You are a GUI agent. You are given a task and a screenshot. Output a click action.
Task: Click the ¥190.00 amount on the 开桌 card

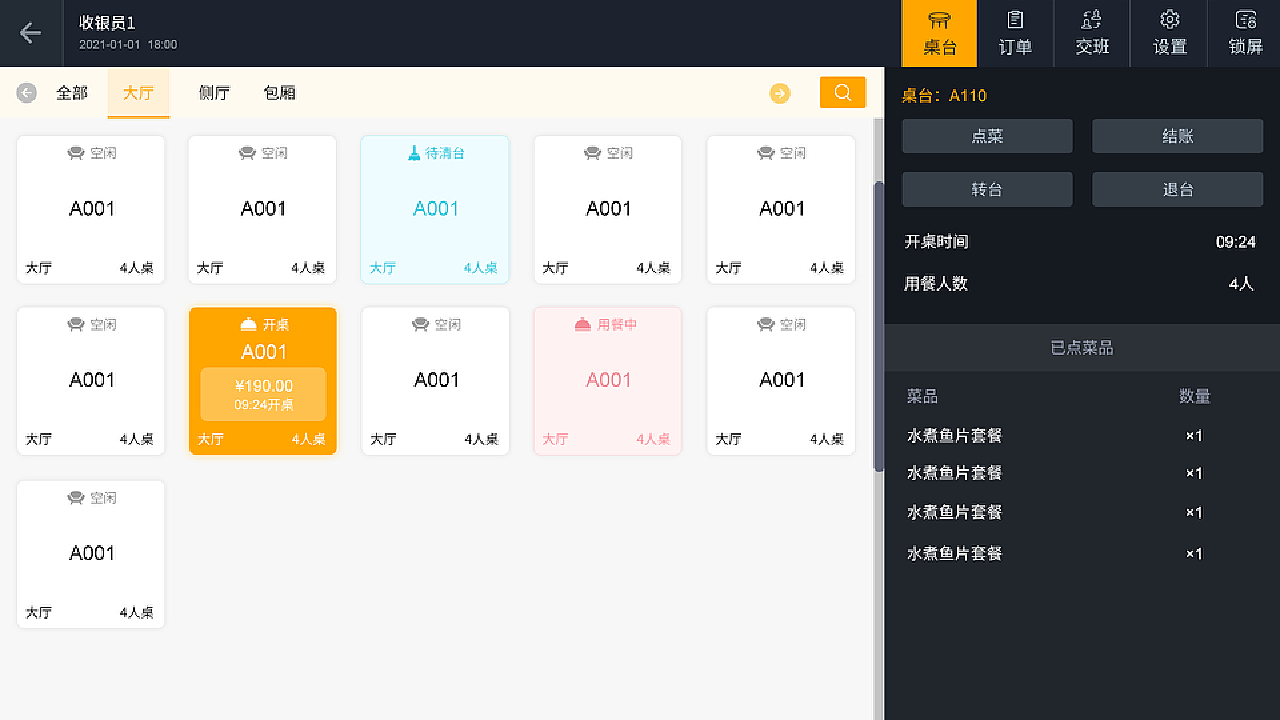(x=264, y=386)
